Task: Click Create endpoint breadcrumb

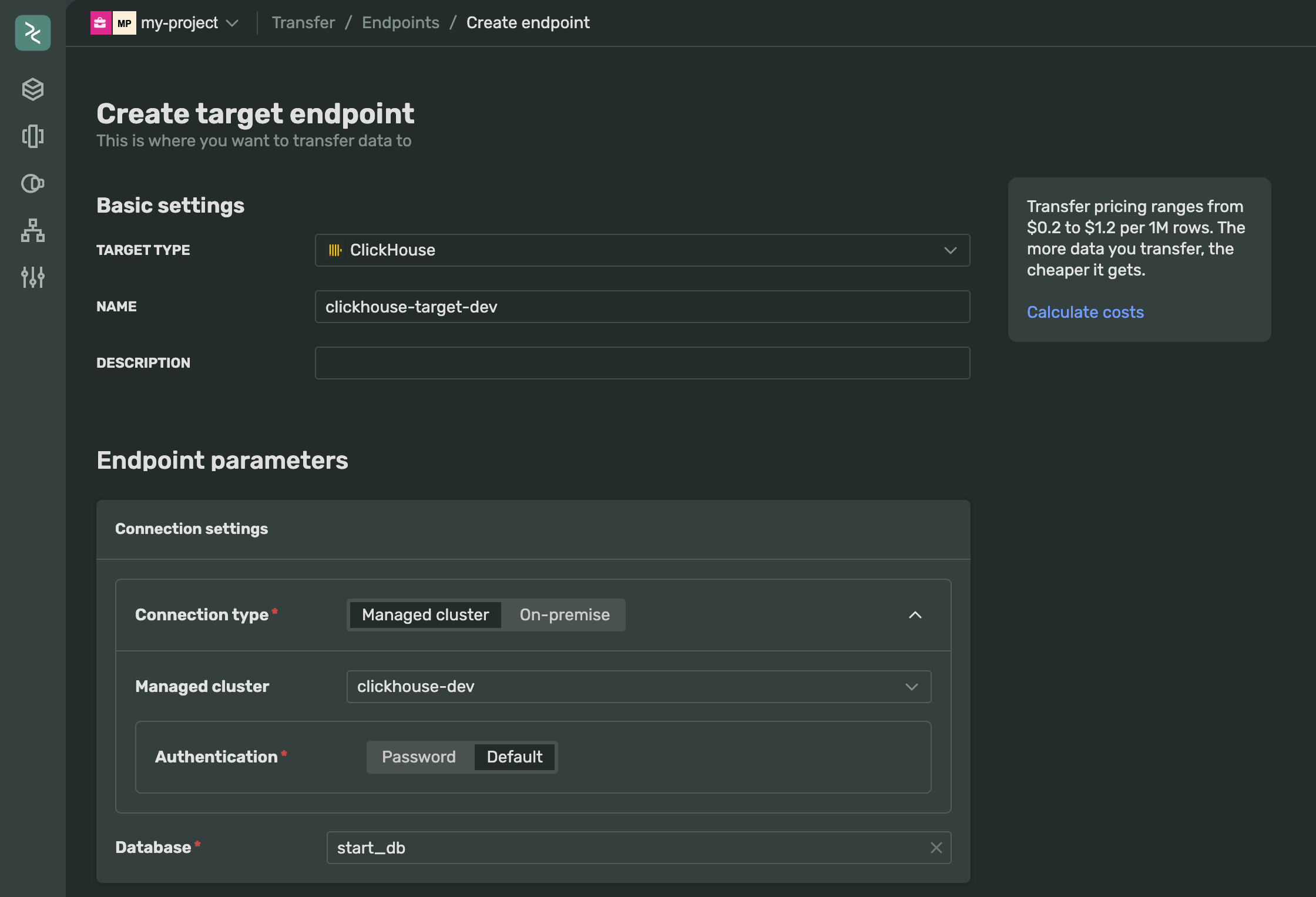Action: [x=528, y=23]
